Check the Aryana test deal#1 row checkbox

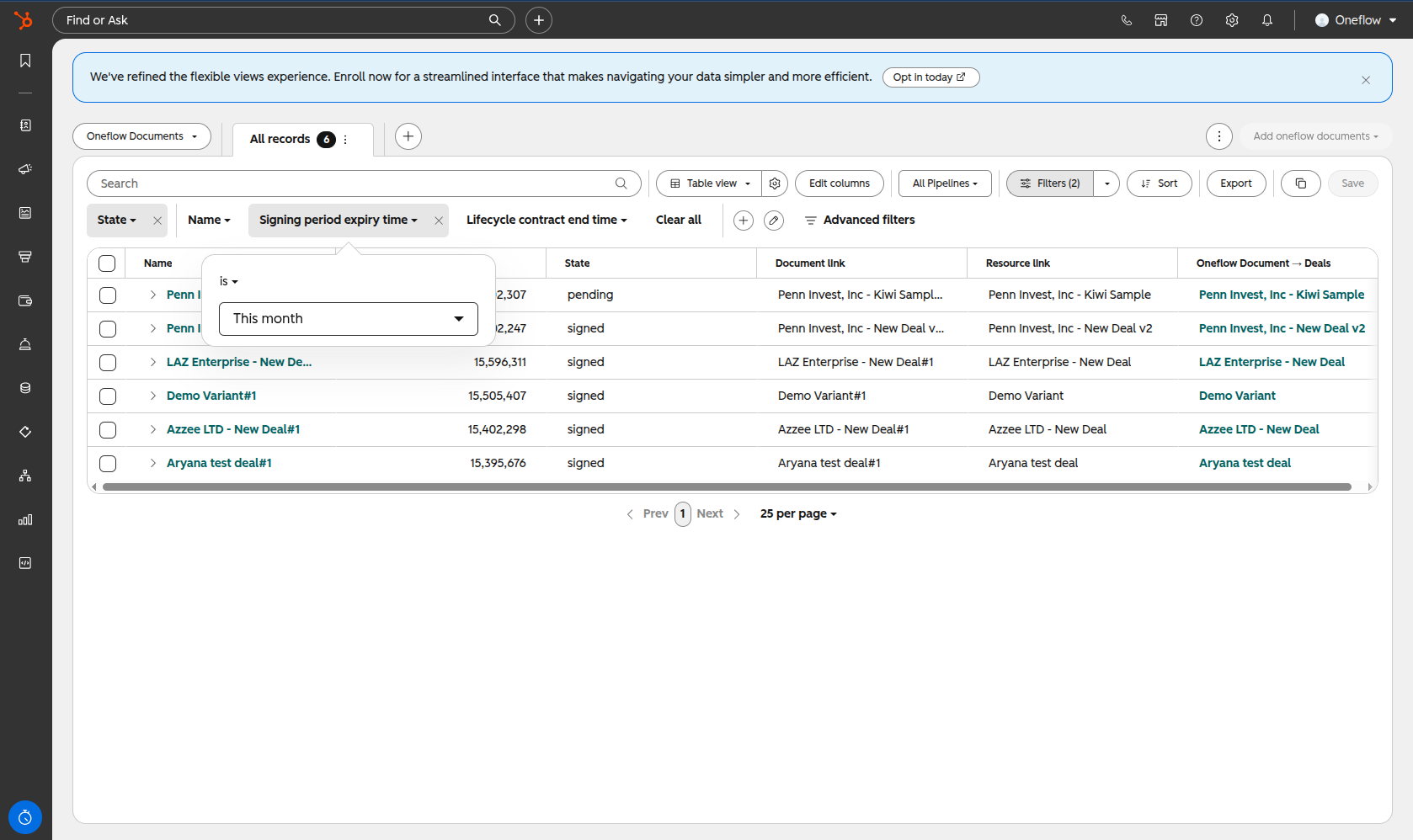tap(108, 464)
